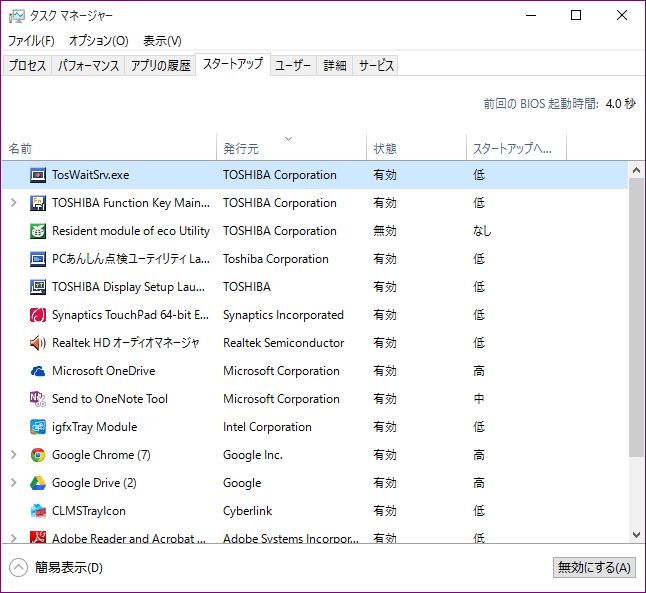Screen dimensions: 646x593
Task: Select the スタートアップ tab
Action: tap(233, 64)
